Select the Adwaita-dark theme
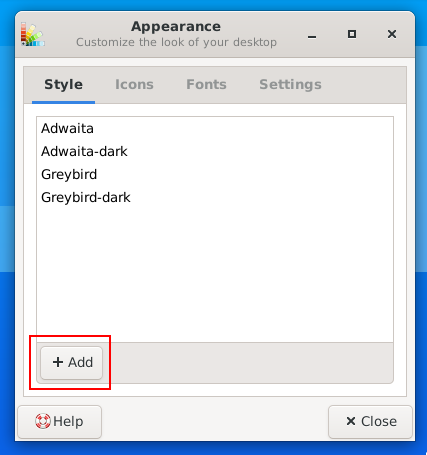This screenshot has height=455, width=427. 215,151
